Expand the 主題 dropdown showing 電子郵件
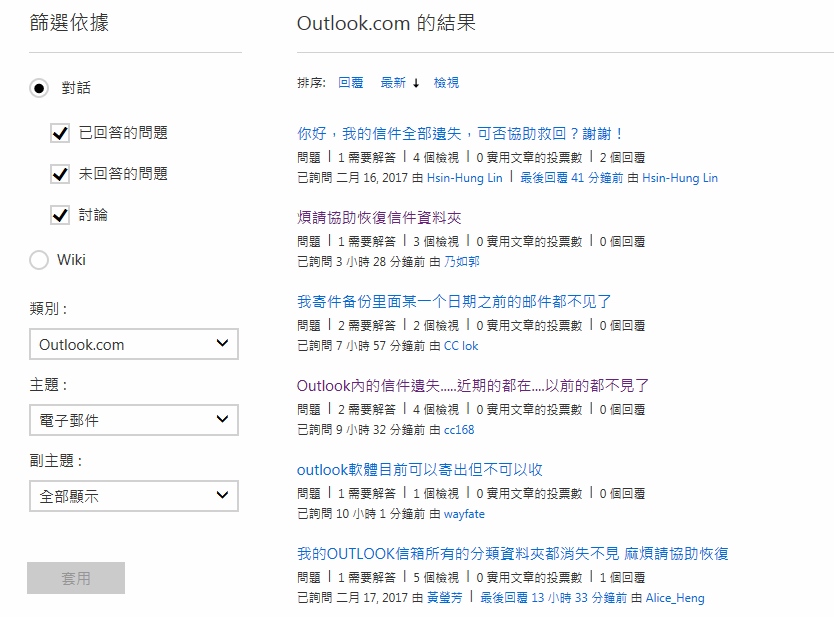The image size is (834, 617). pos(134,421)
